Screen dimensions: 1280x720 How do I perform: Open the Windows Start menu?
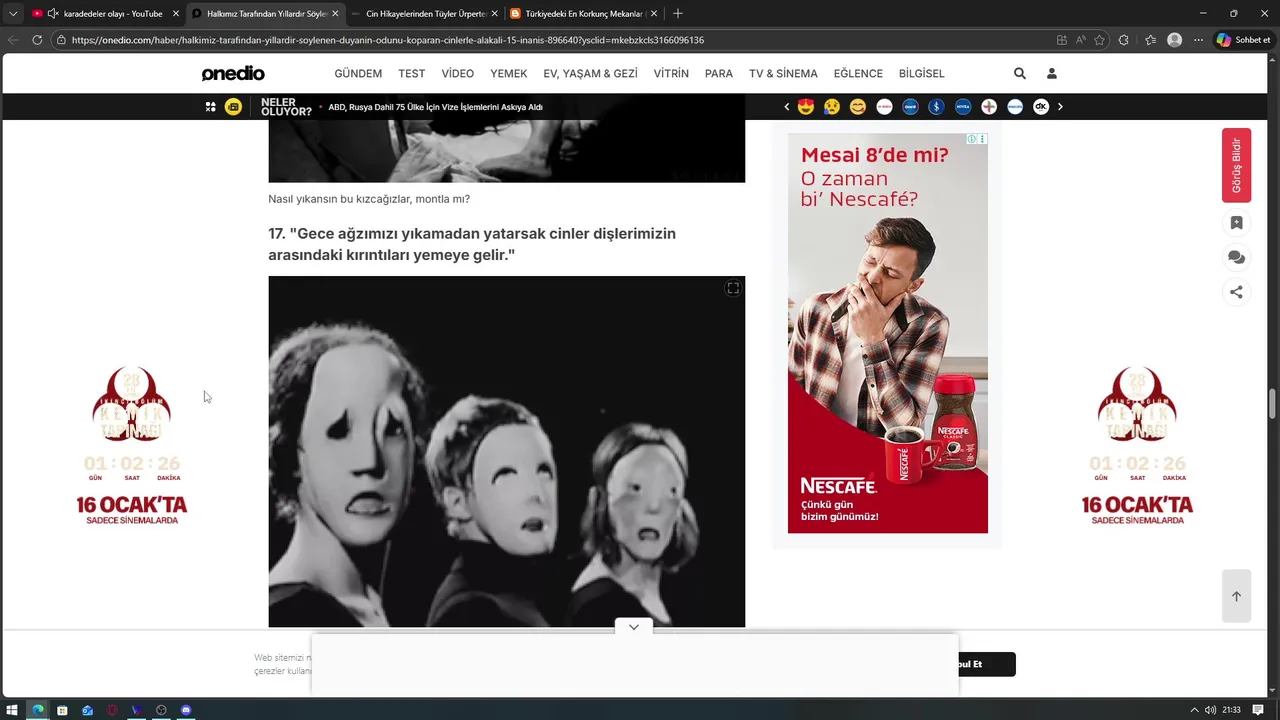(x=13, y=710)
